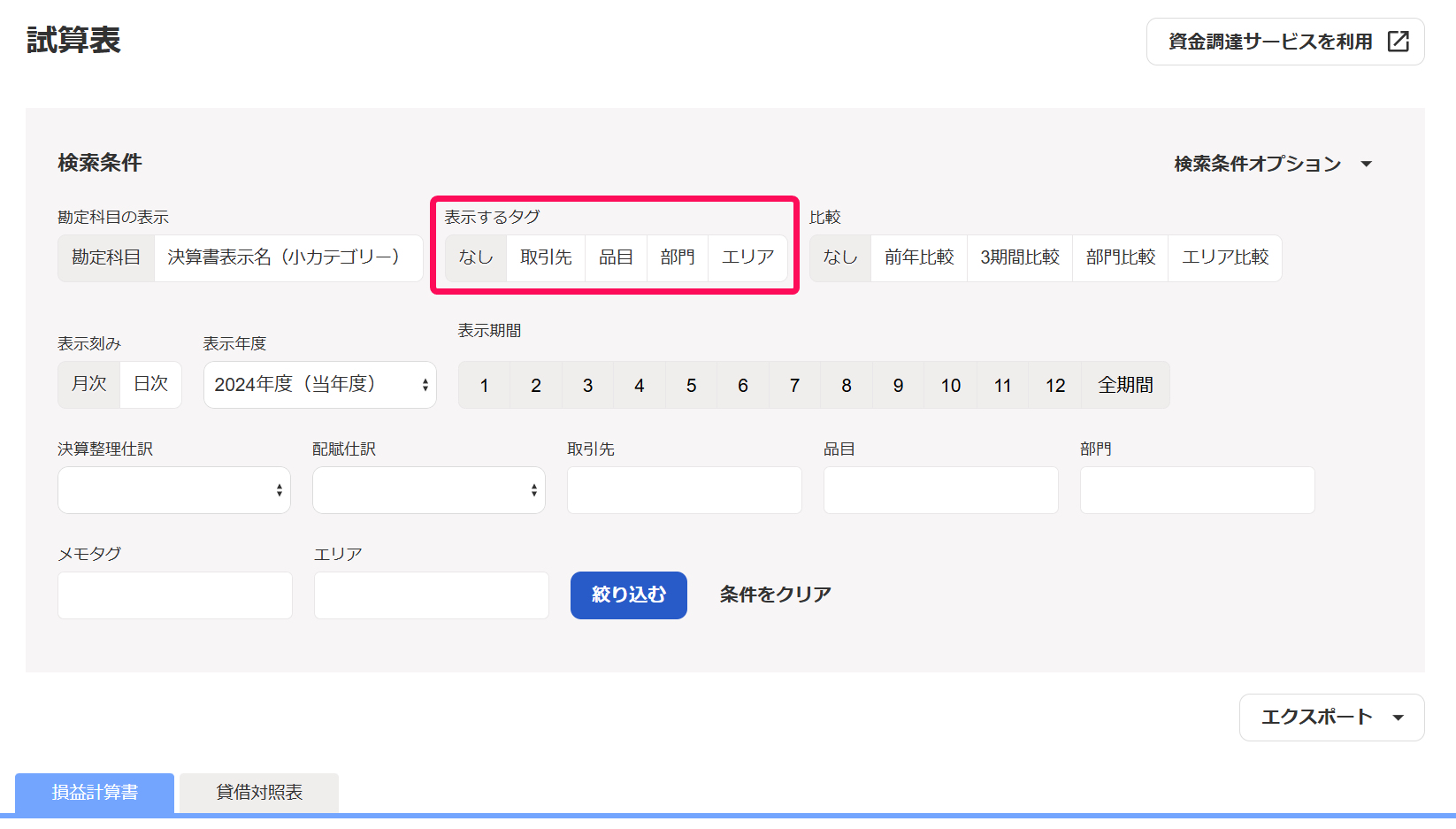Image resolution: width=1456 pixels, height=829 pixels.
Task: Switch display interval to 月次
Action: pos(89,384)
